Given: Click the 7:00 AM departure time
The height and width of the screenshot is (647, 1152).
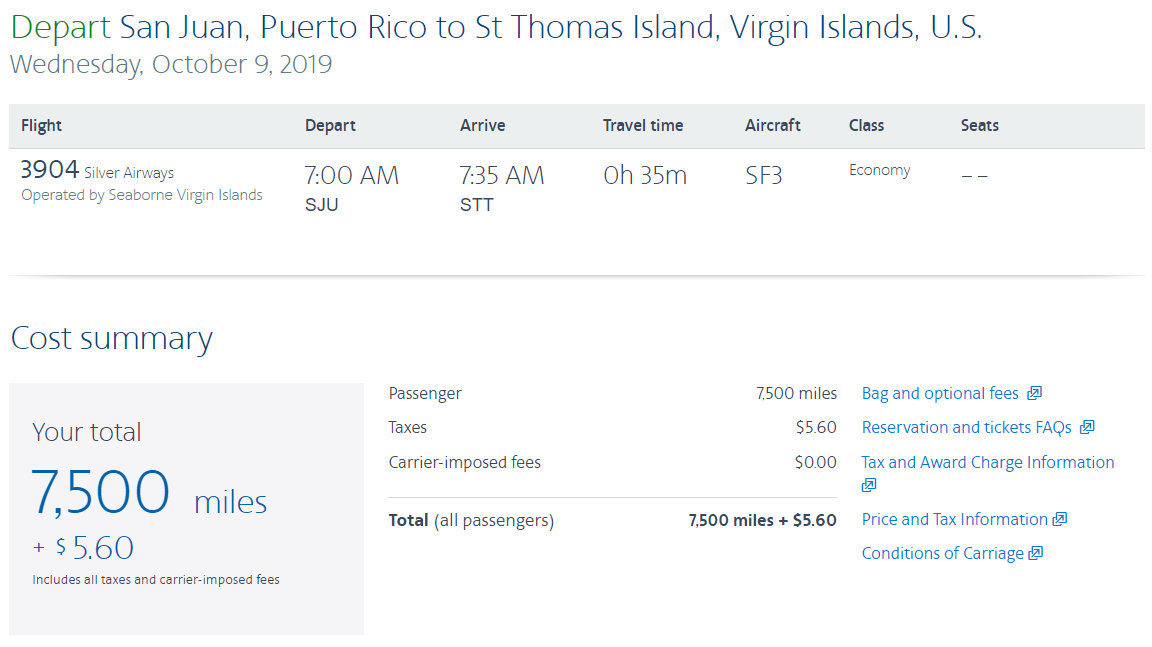Looking at the screenshot, I should pos(351,176).
